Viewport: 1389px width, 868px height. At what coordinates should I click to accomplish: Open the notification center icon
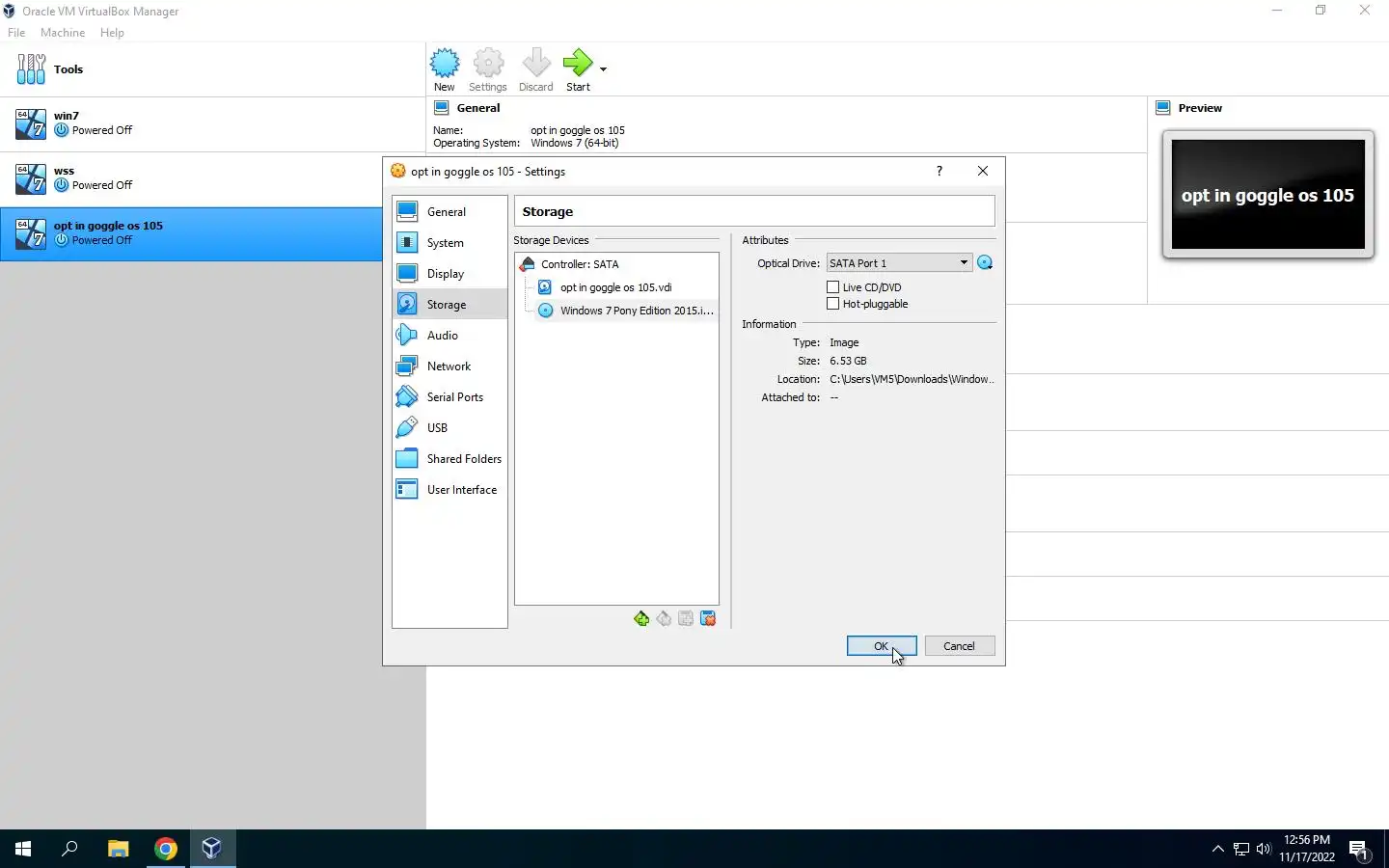coord(1360,850)
